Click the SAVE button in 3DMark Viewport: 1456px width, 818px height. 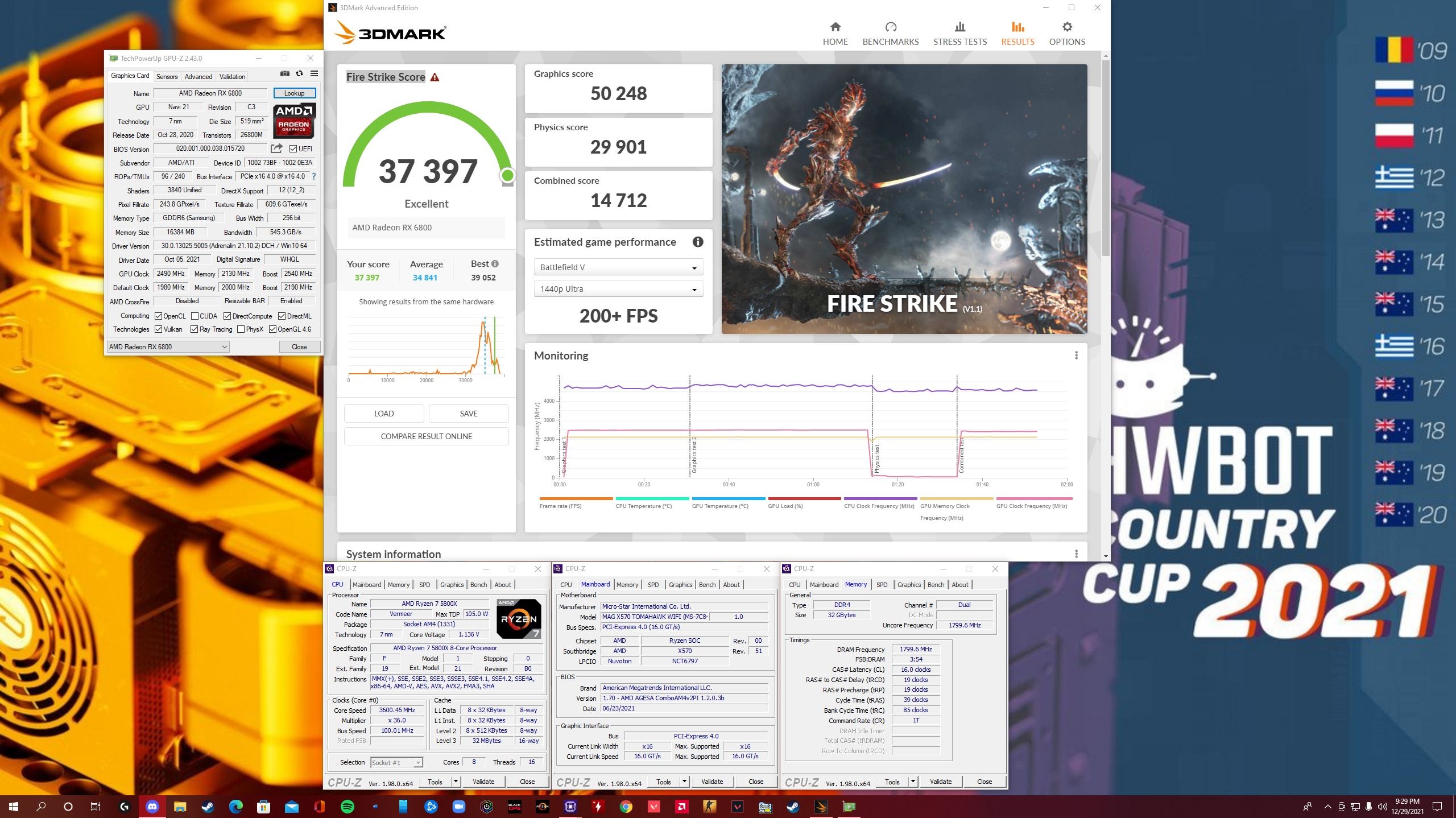tap(469, 414)
